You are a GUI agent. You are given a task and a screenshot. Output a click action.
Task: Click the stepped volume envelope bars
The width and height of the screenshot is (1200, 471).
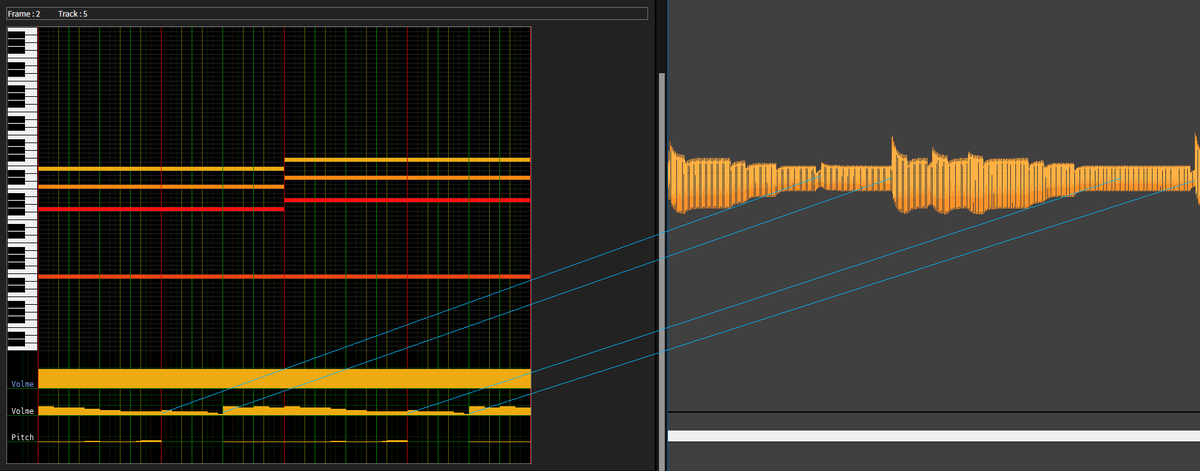click(284, 410)
